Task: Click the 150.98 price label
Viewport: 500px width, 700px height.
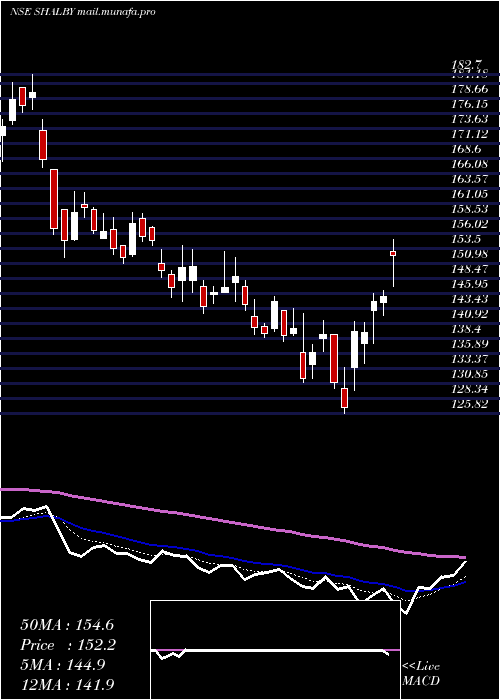Action: pos(469,254)
